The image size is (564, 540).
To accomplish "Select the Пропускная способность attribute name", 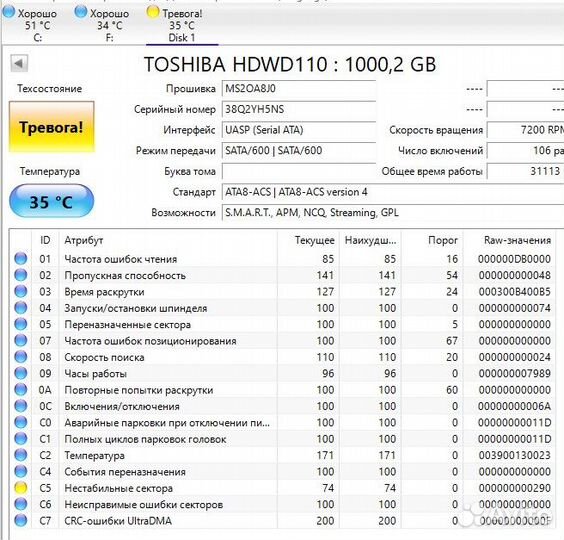I will pos(125,276).
